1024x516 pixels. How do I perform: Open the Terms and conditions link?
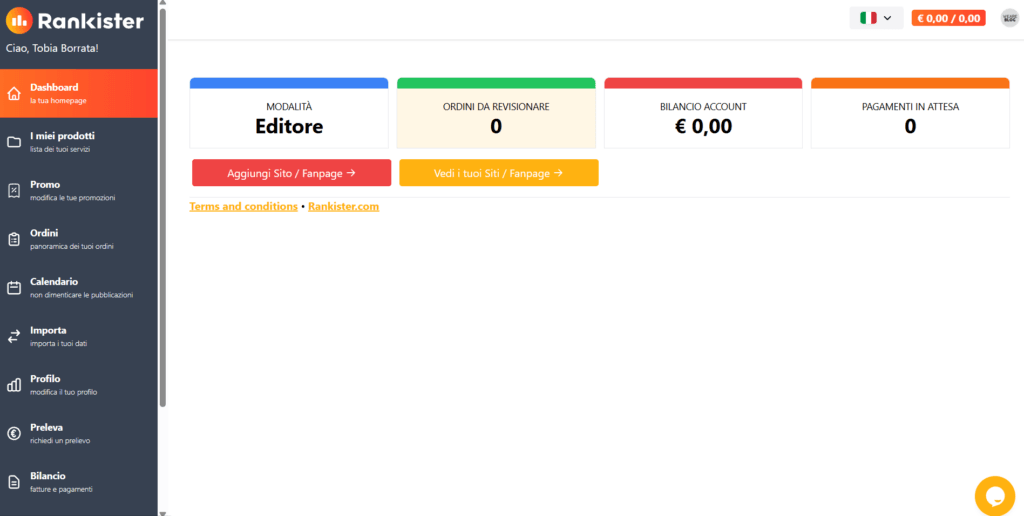point(244,206)
